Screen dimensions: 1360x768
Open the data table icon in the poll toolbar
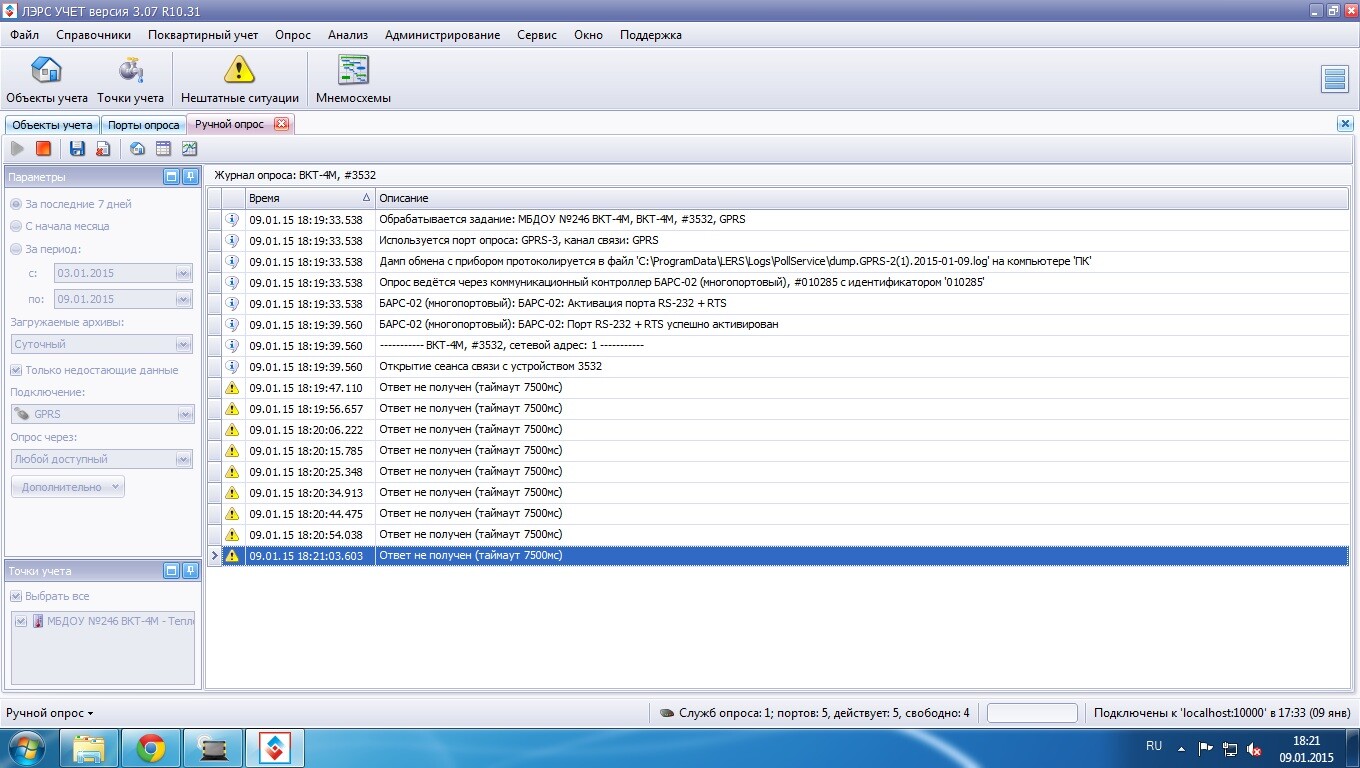click(164, 149)
